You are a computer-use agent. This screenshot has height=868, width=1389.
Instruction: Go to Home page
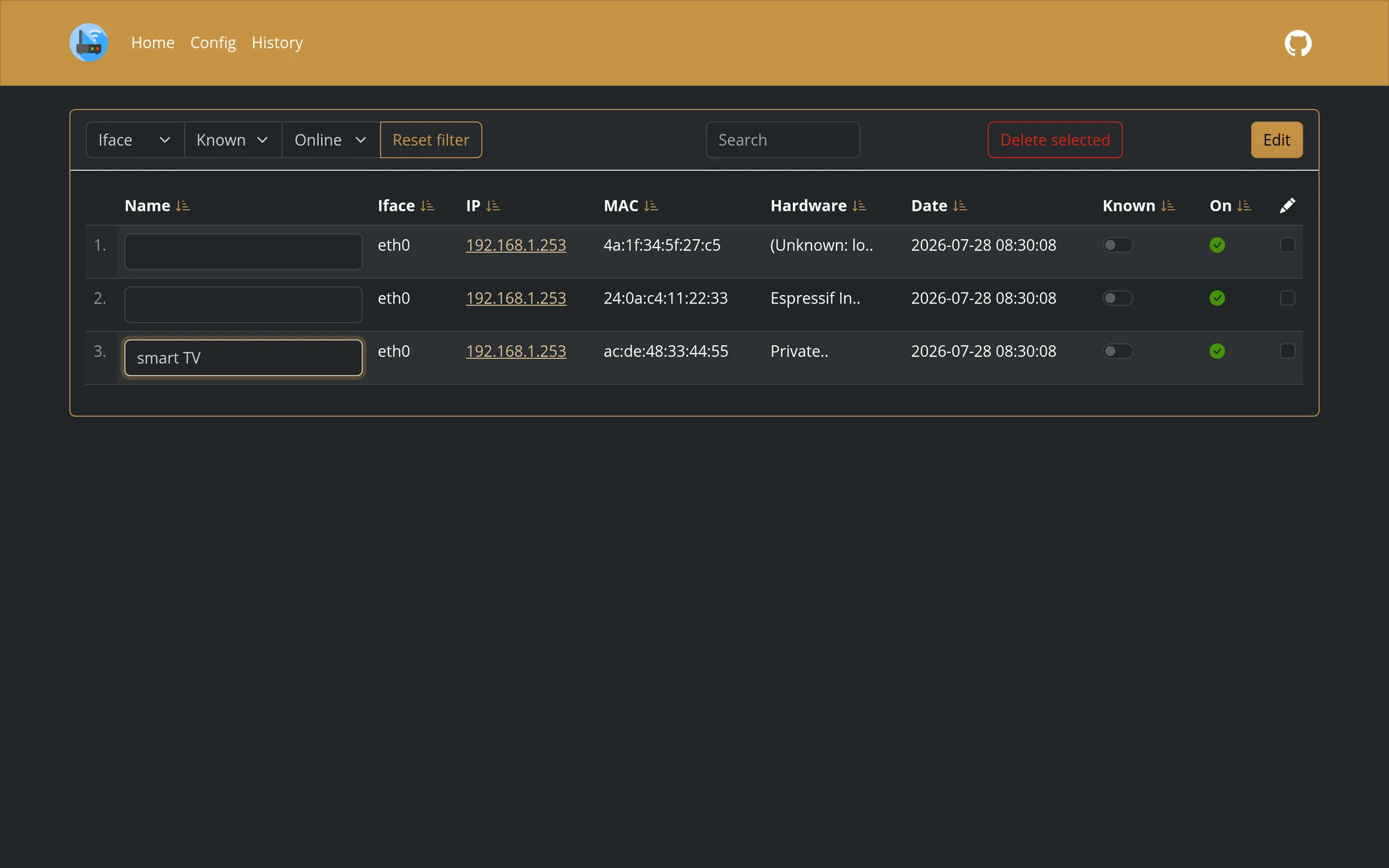click(152, 43)
